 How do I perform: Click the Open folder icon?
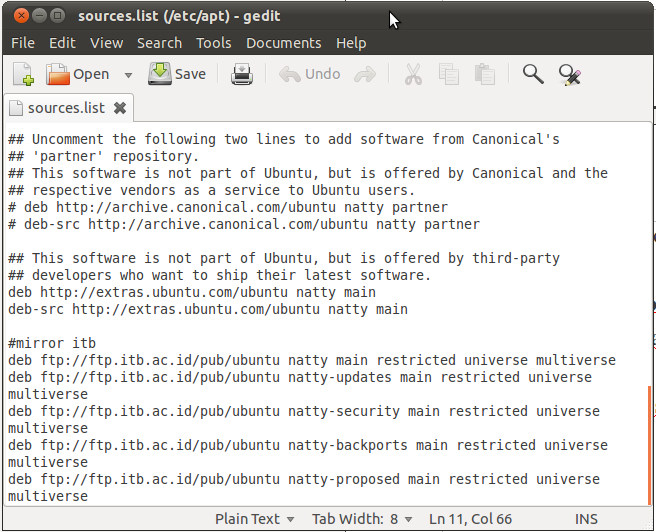(x=57, y=74)
